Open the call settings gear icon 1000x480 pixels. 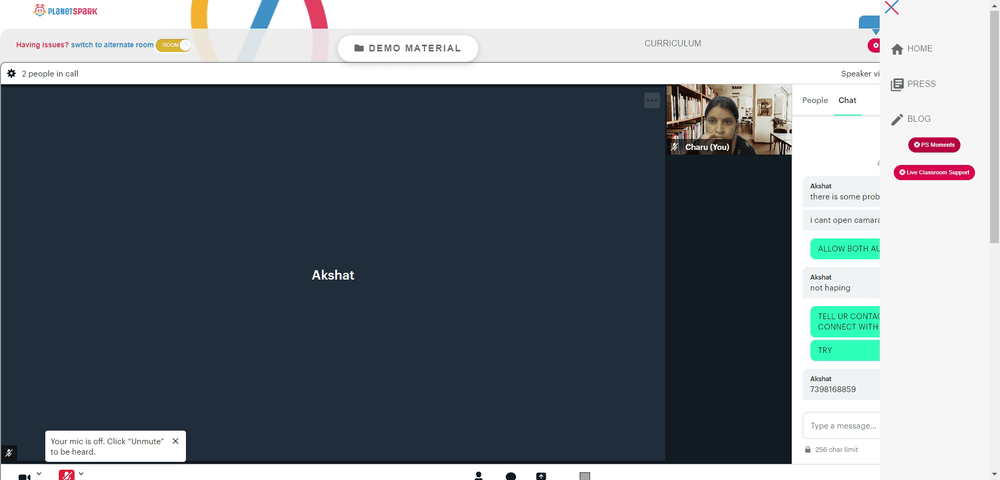pyautogui.click(x=11, y=73)
